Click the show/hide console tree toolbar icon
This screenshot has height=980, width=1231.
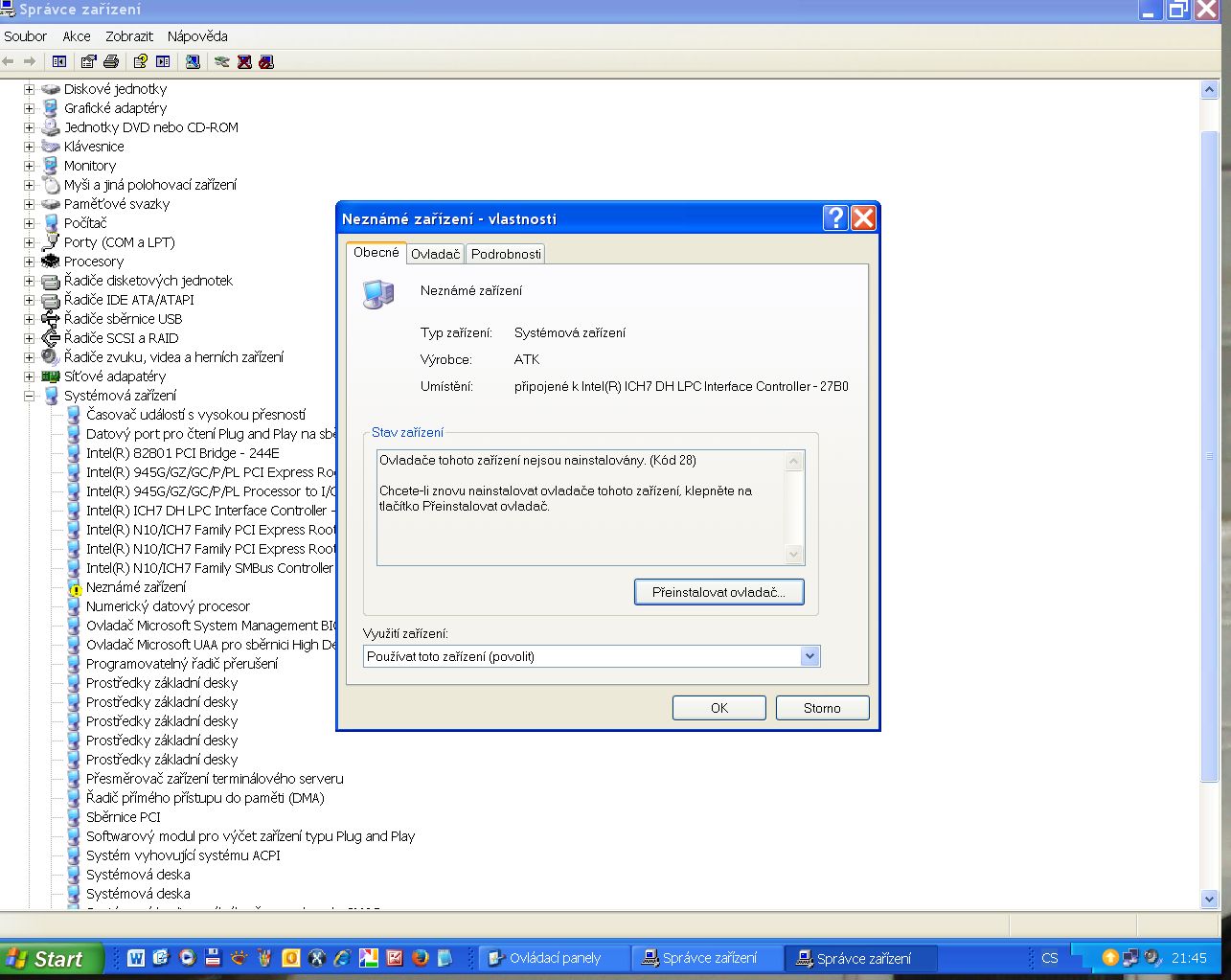(59, 61)
